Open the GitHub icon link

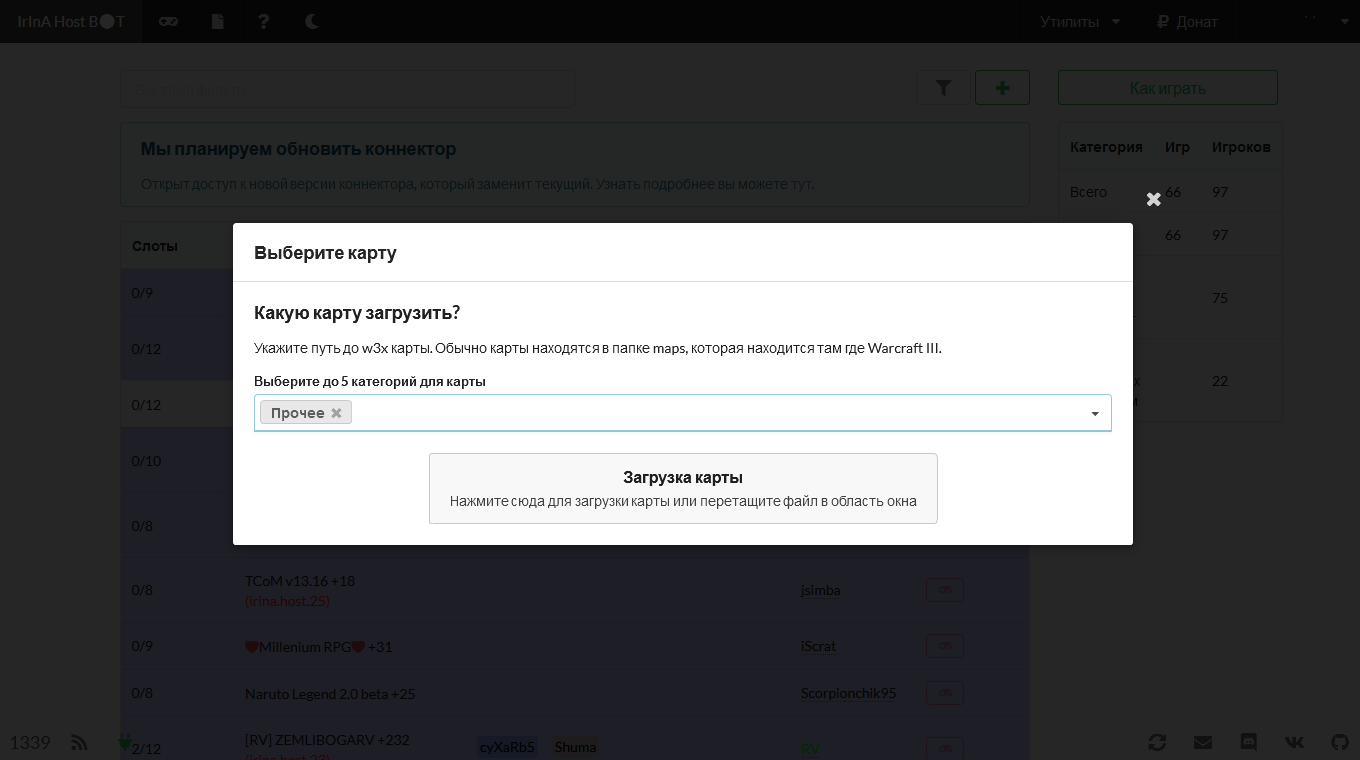point(1340,742)
